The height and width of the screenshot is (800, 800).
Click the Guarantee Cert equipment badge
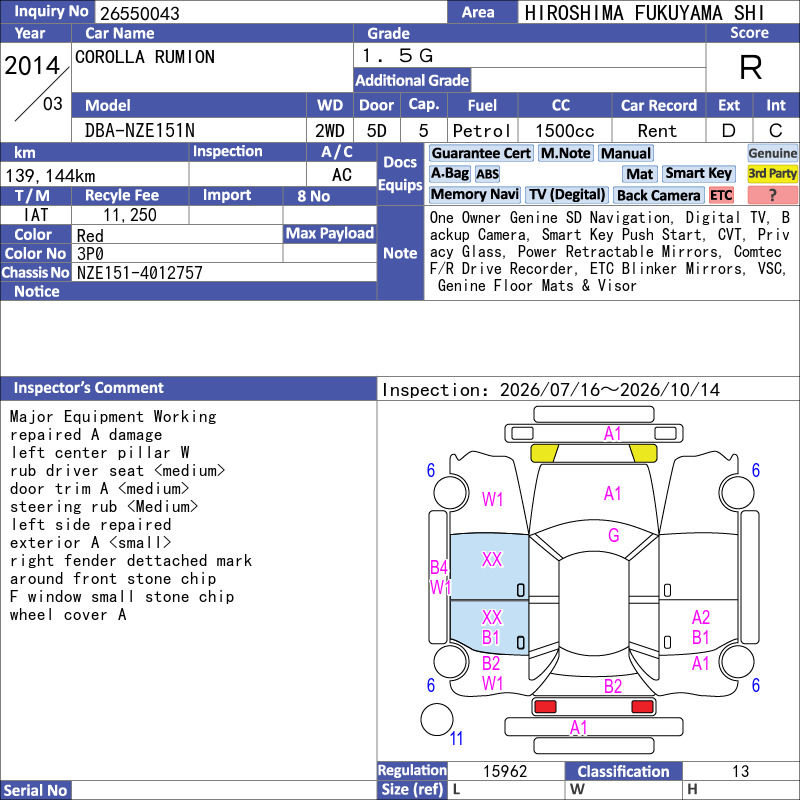tap(481, 153)
